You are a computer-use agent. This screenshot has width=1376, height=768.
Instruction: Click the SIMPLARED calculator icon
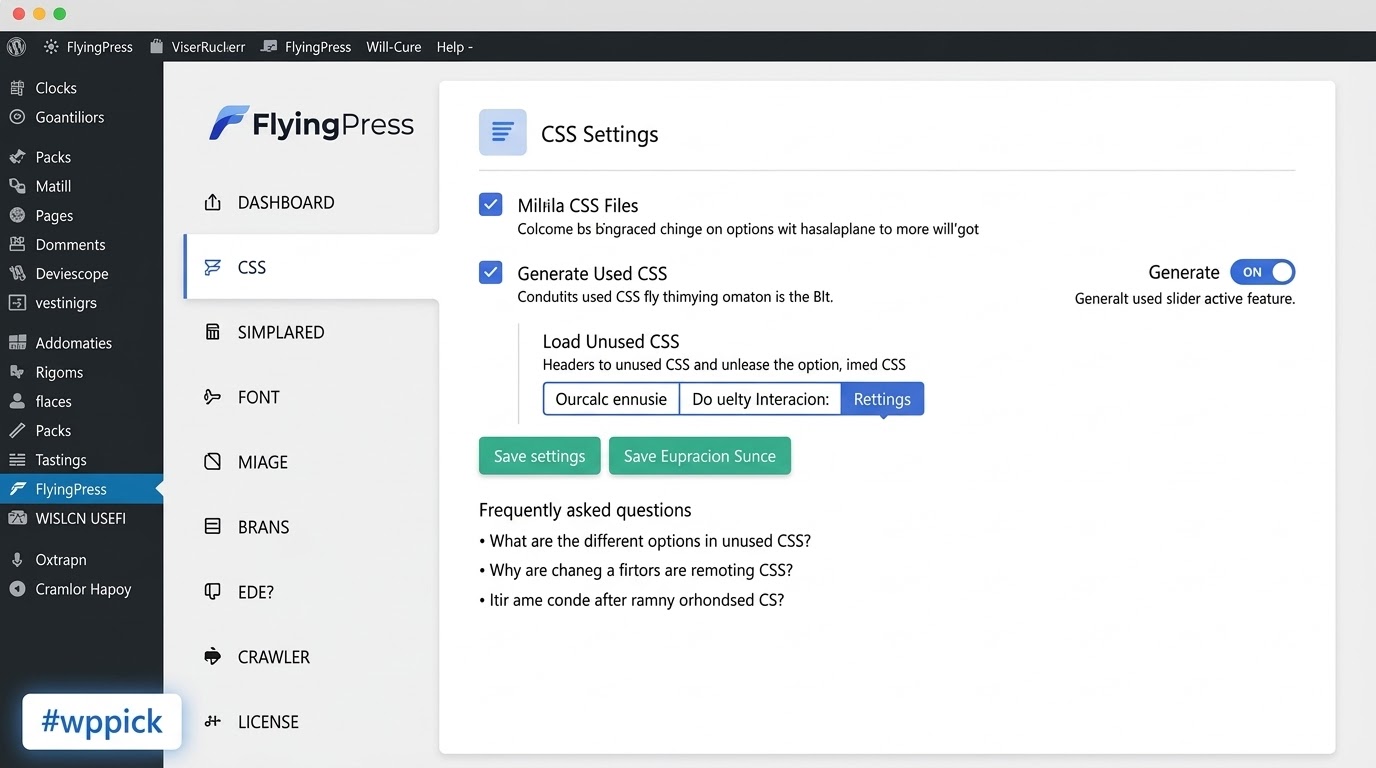[x=212, y=332]
